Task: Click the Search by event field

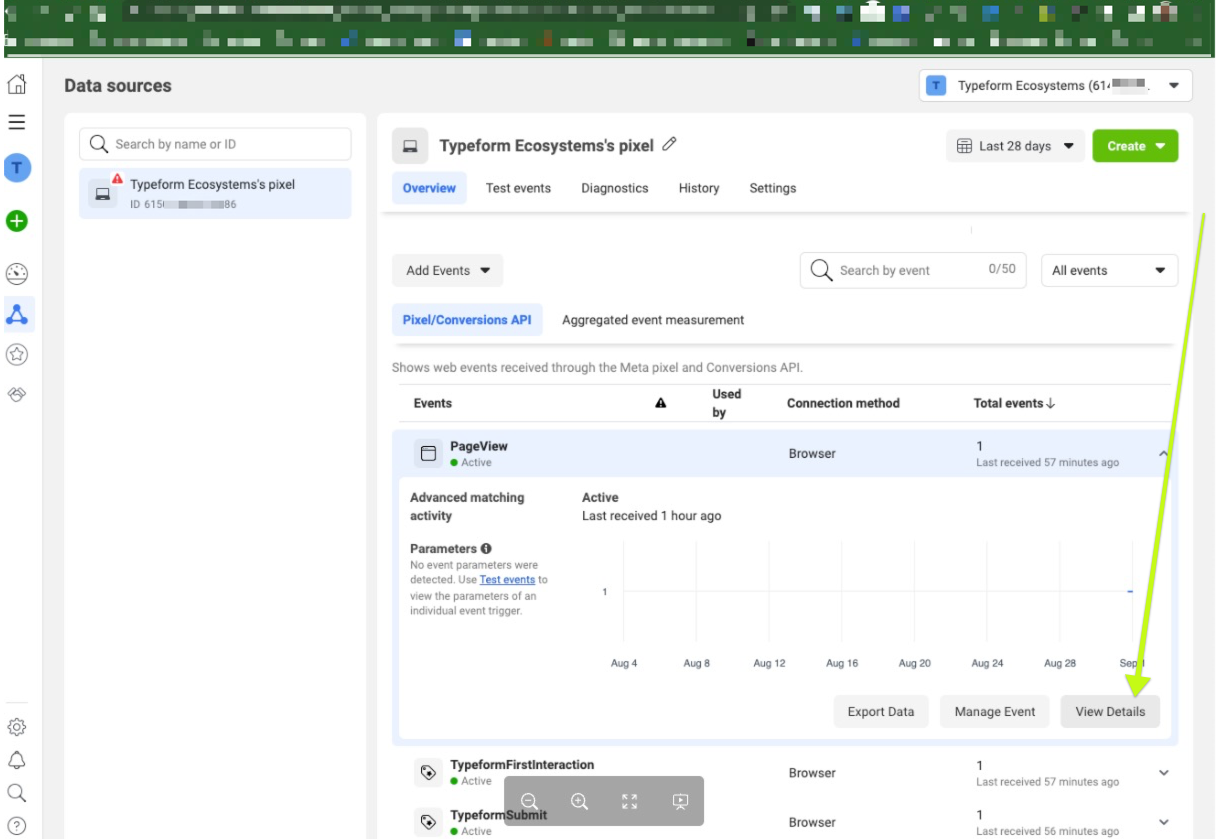Action: click(x=913, y=270)
